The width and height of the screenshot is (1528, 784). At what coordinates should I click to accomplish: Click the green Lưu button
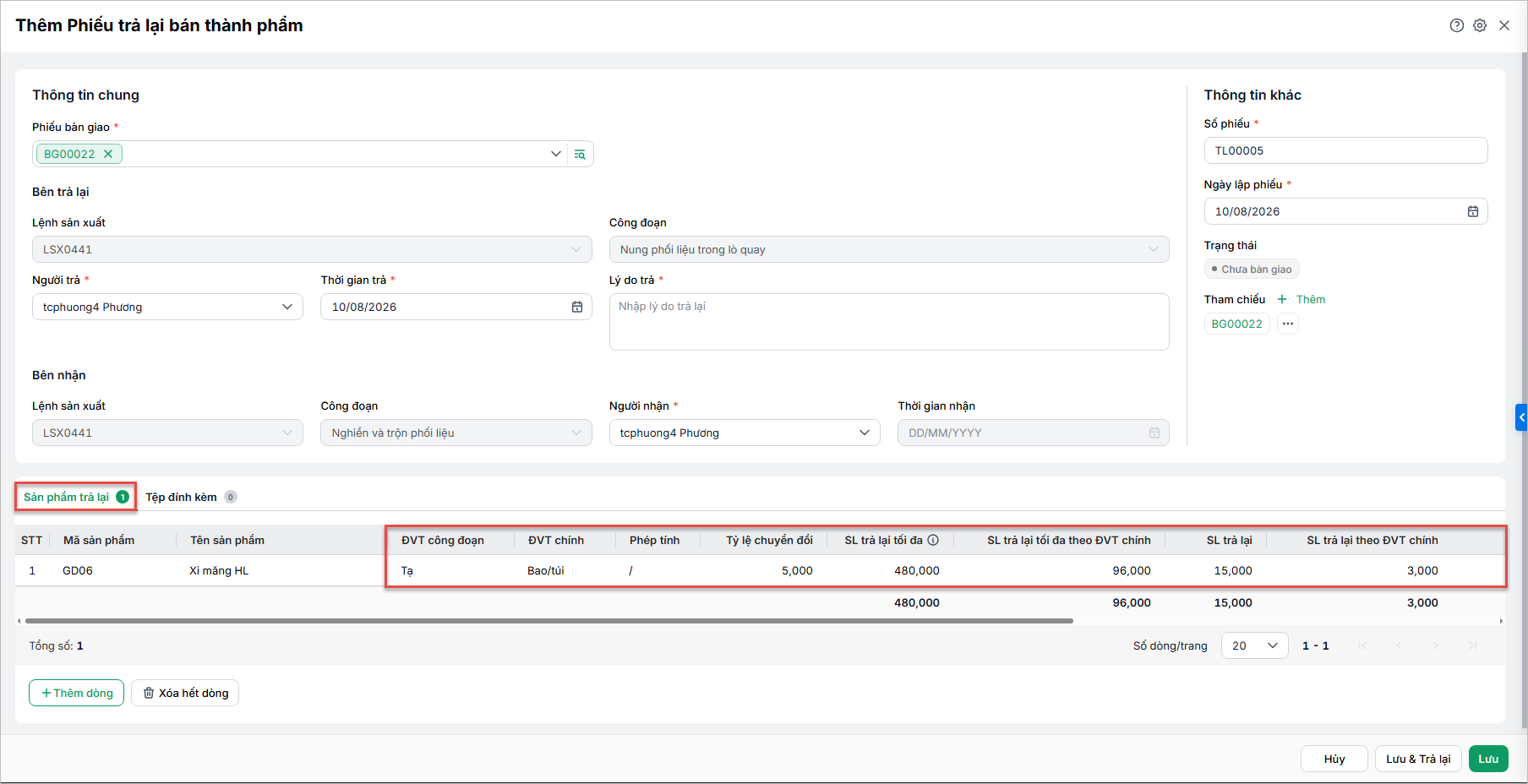click(x=1488, y=759)
